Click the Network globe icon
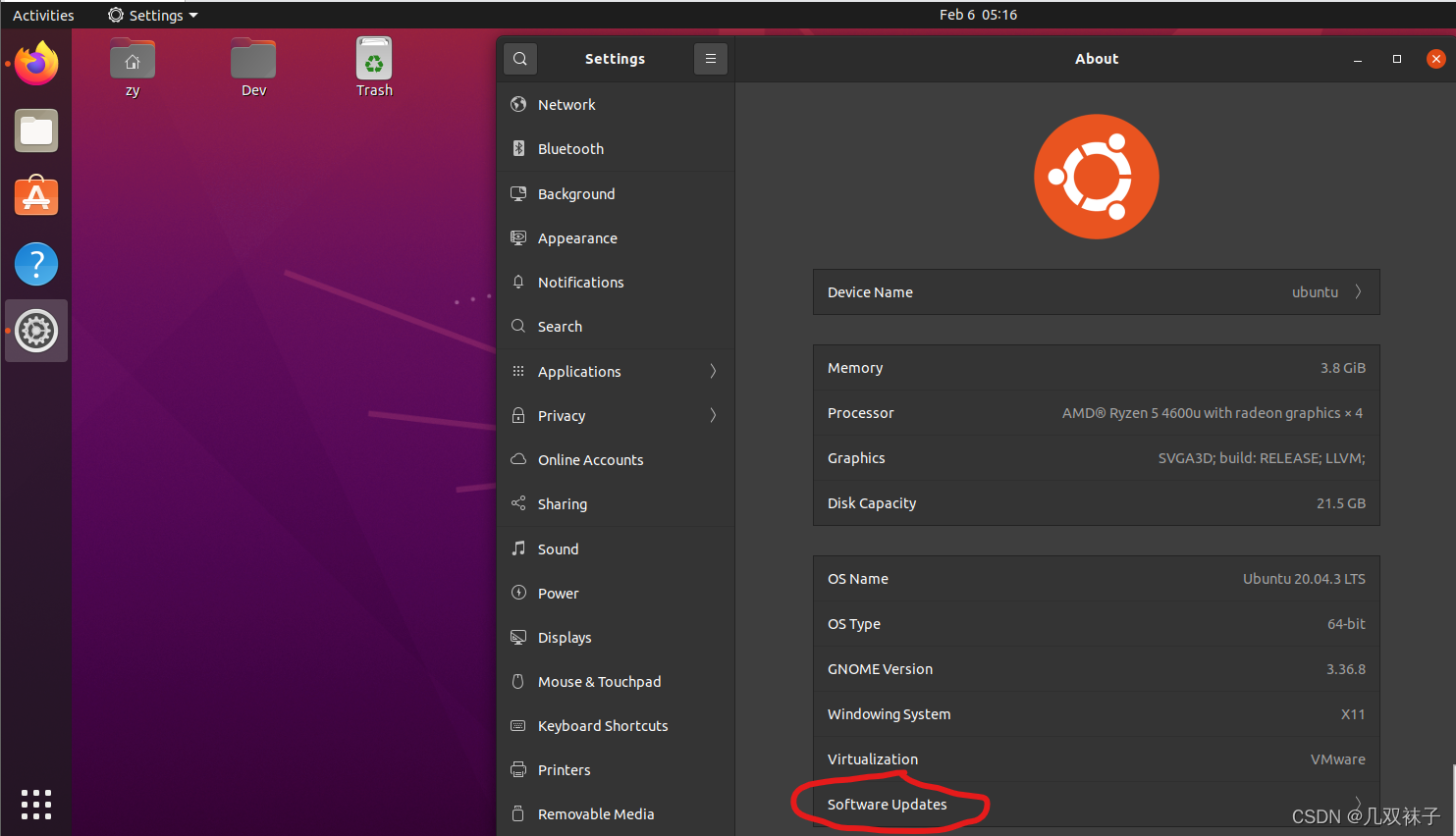The image size is (1456, 836). click(x=518, y=104)
